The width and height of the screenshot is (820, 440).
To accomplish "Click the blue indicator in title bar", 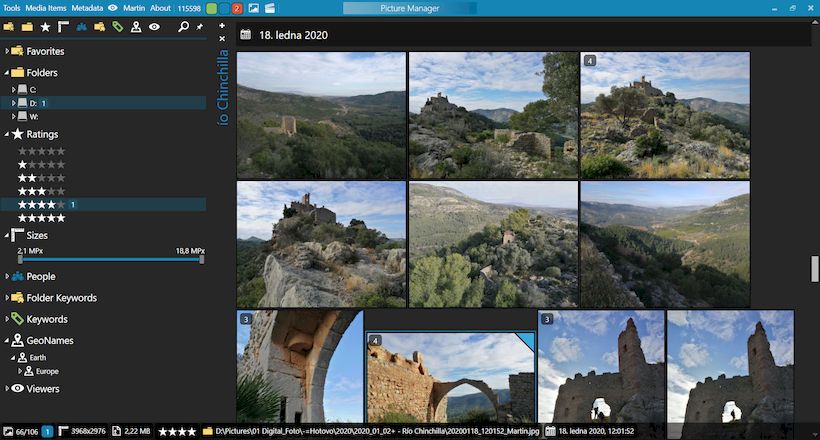I will coord(224,8).
